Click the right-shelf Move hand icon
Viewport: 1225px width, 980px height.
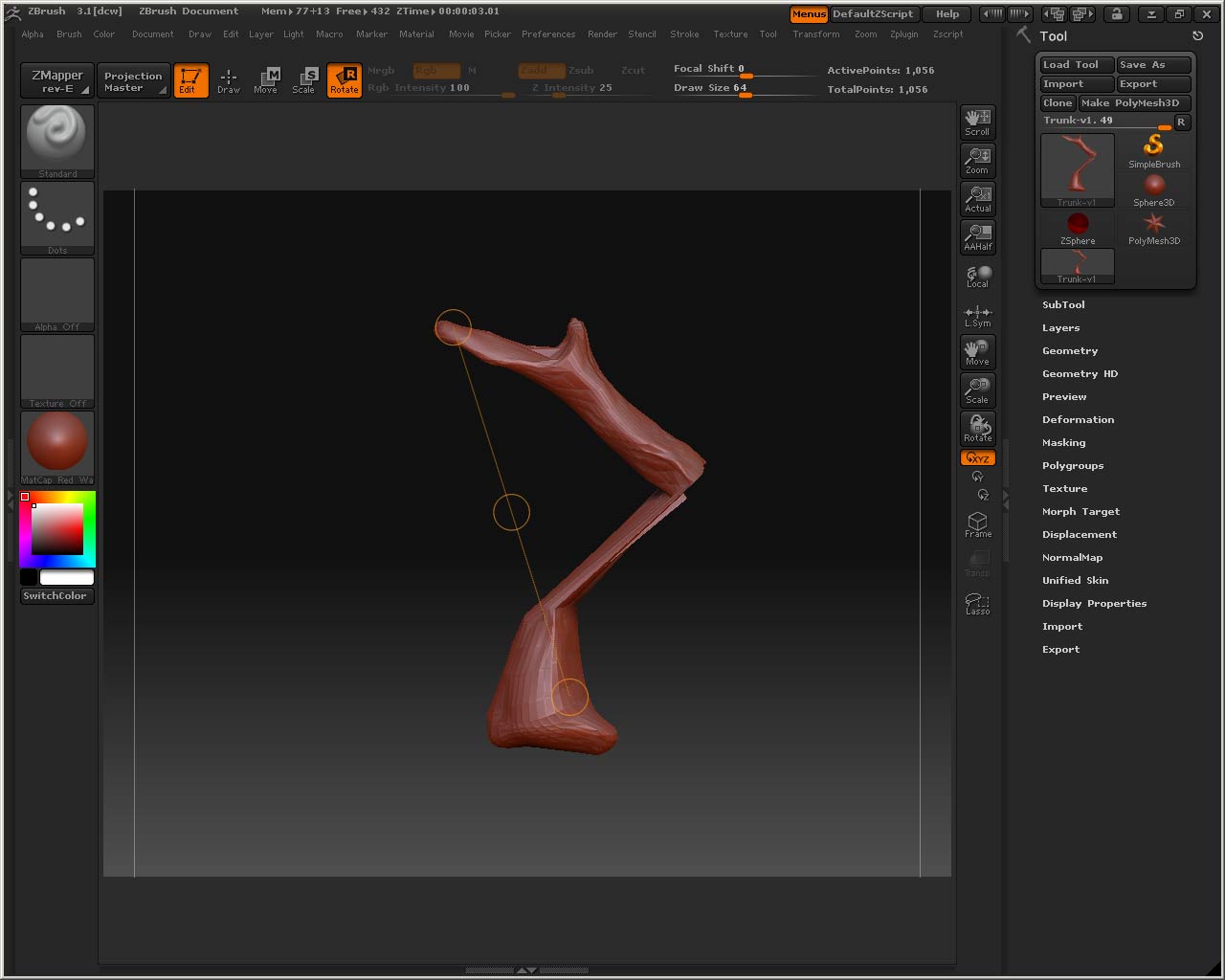977,351
